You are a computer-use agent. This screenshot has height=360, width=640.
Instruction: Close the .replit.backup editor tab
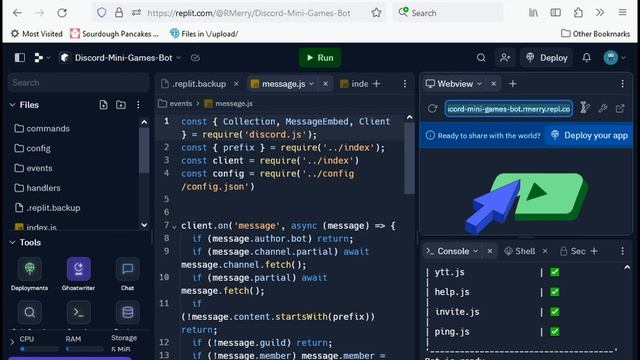coord(236,84)
